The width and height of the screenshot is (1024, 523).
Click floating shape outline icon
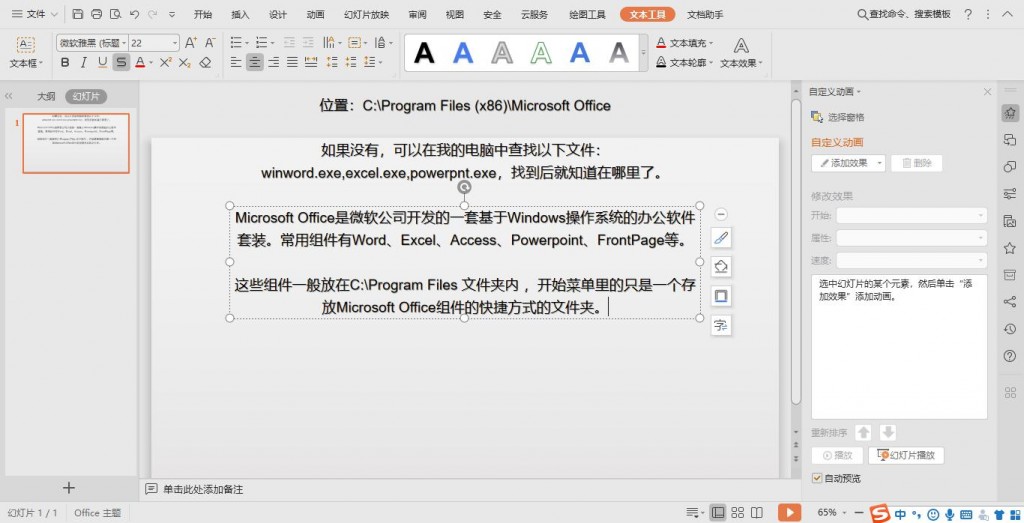click(x=721, y=296)
